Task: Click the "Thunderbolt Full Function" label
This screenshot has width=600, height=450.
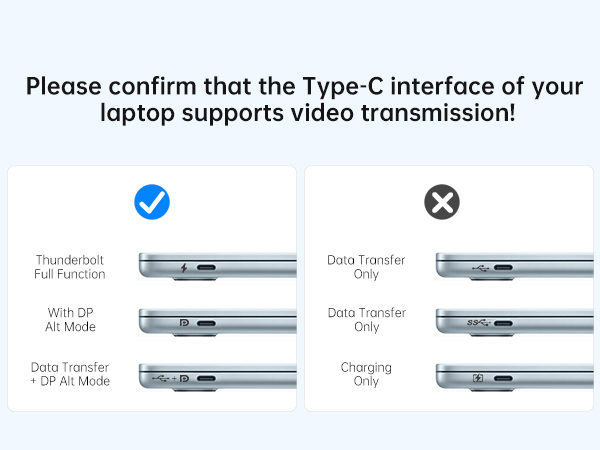Action: click(70, 267)
